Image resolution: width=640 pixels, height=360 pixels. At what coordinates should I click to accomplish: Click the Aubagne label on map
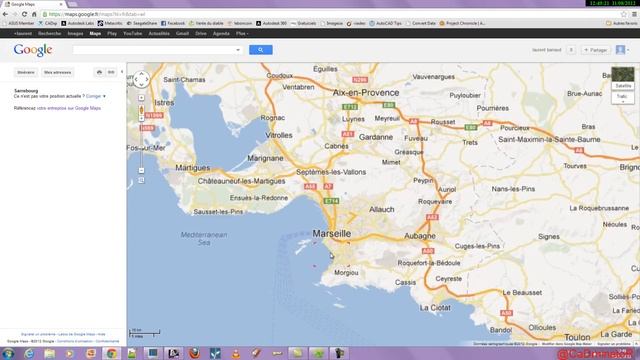click(x=420, y=236)
